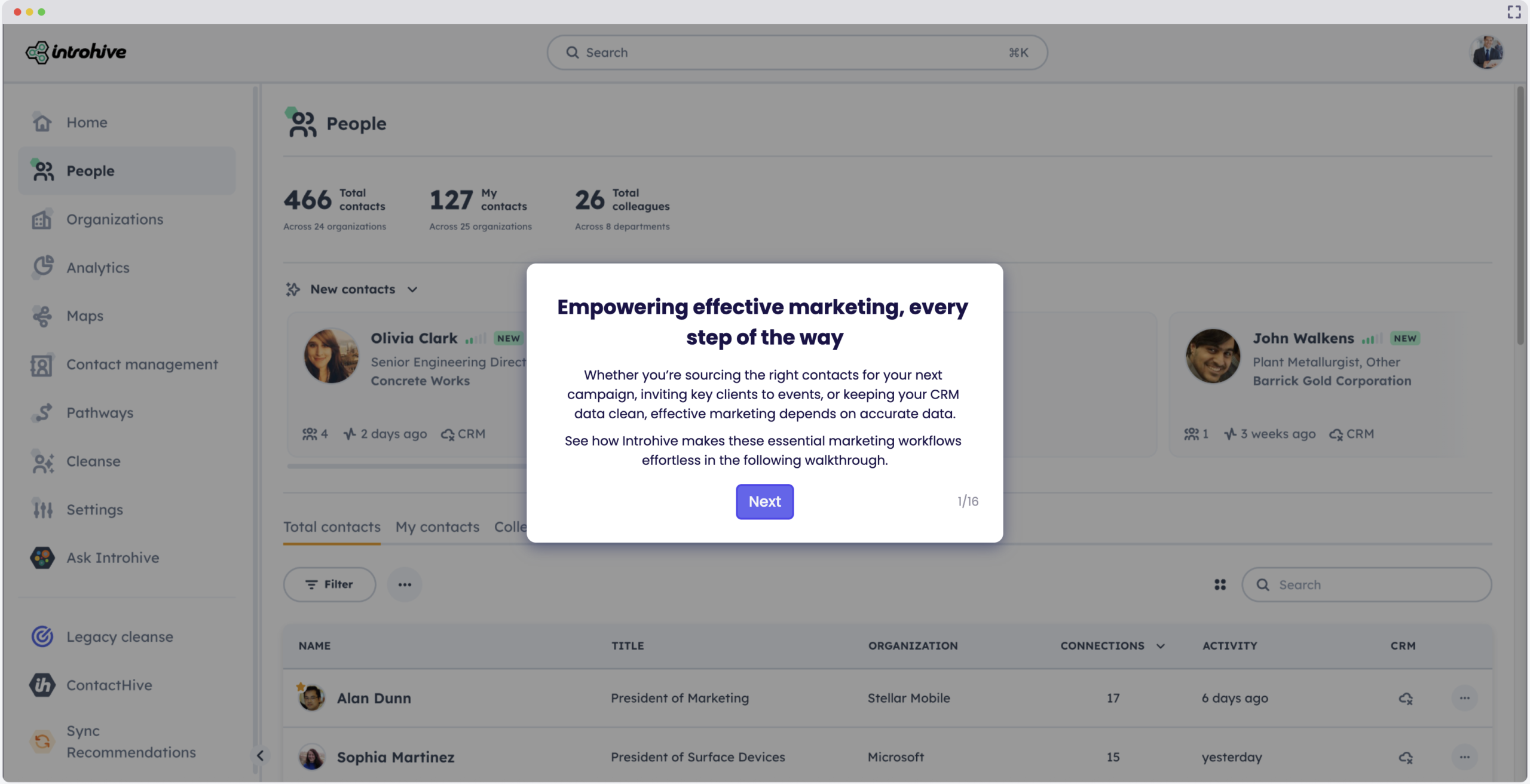
Task: Open more options next to Filter
Action: pos(405,584)
